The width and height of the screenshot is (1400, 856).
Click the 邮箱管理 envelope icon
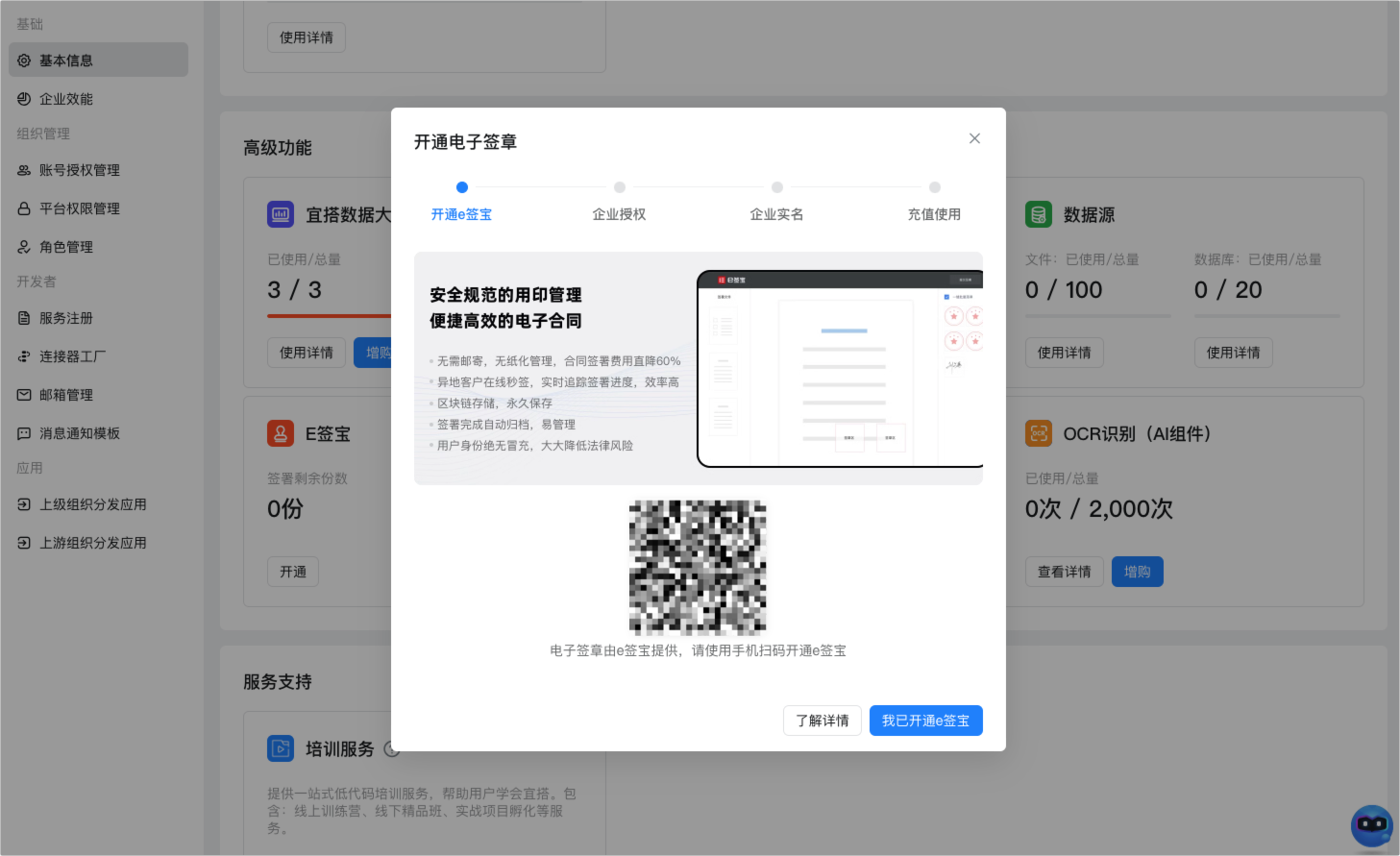[24, 394]
